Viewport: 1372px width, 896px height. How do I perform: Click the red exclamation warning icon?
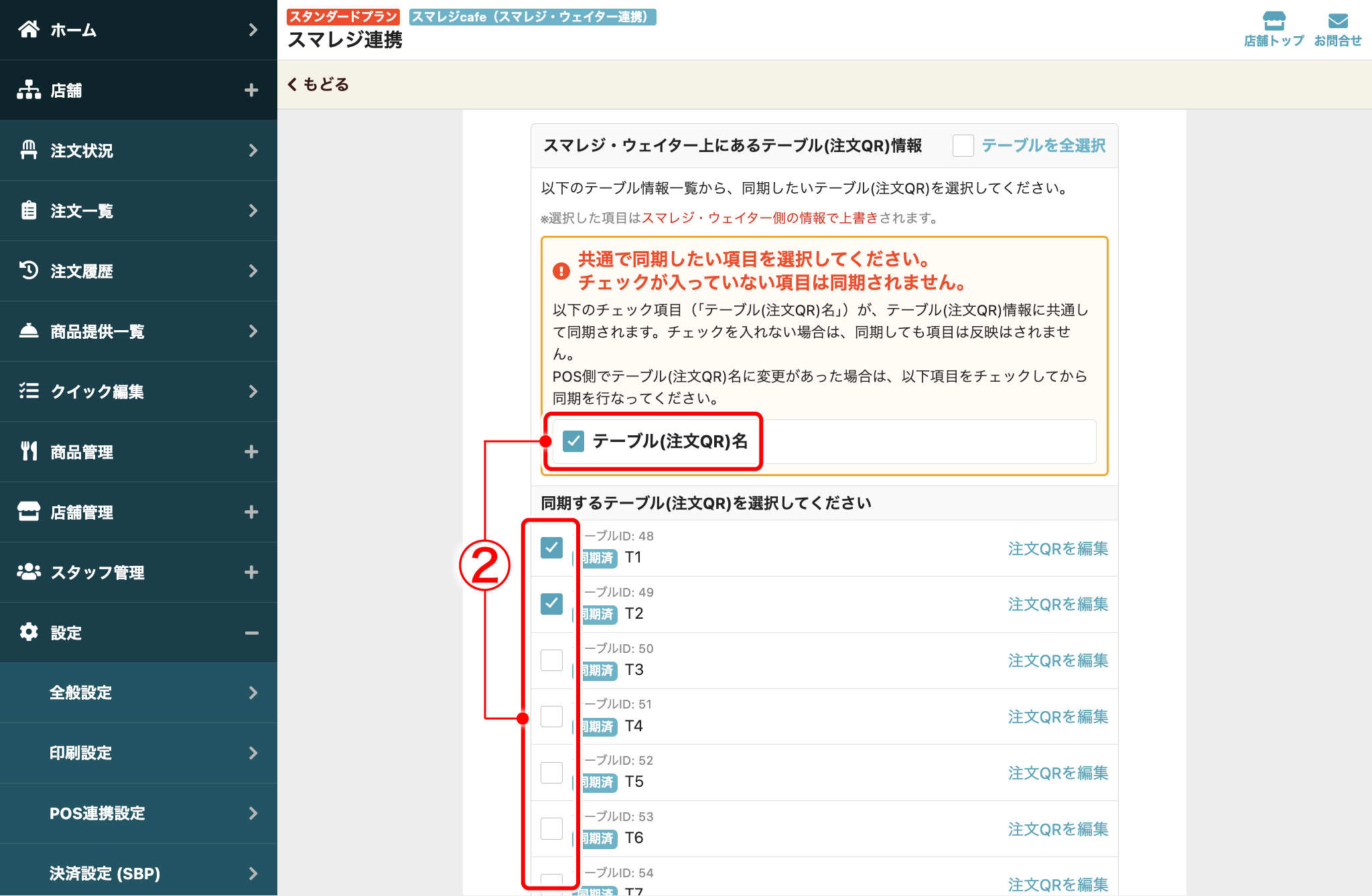(561, 271)
